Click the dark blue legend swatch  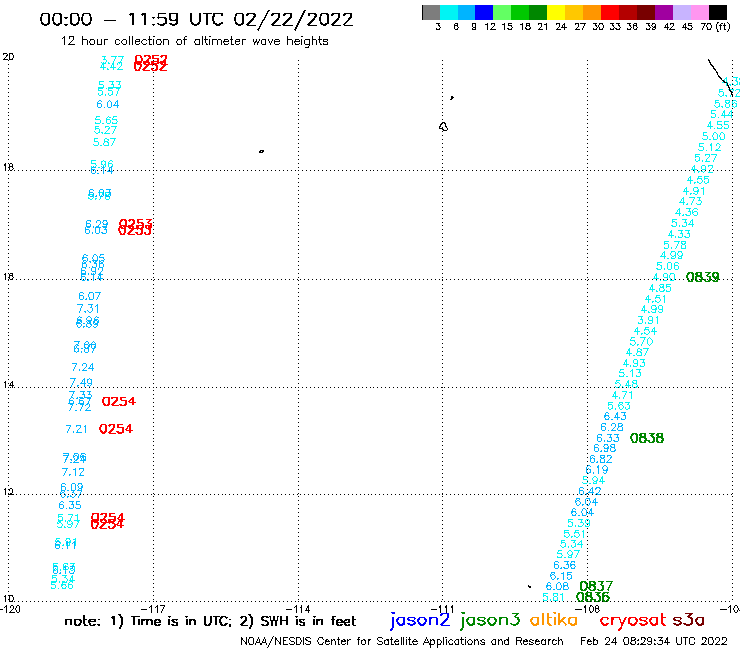pyautogui.click(x=484, y=12)
